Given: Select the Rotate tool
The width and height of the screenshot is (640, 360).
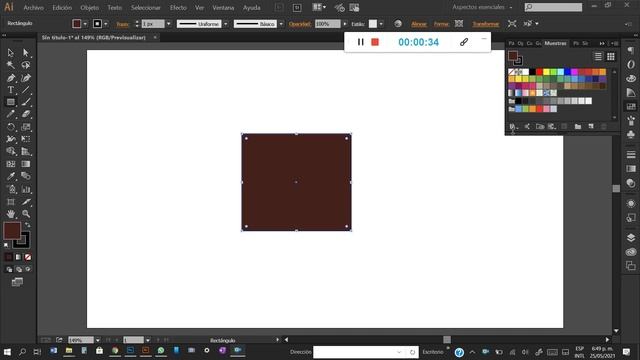Looking at the screenshot, I should click(x=11, y=127).
